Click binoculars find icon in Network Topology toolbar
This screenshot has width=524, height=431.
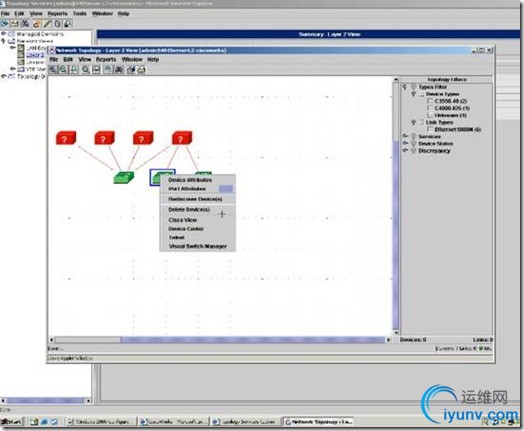pyautogui.click(x=119, y=69)
